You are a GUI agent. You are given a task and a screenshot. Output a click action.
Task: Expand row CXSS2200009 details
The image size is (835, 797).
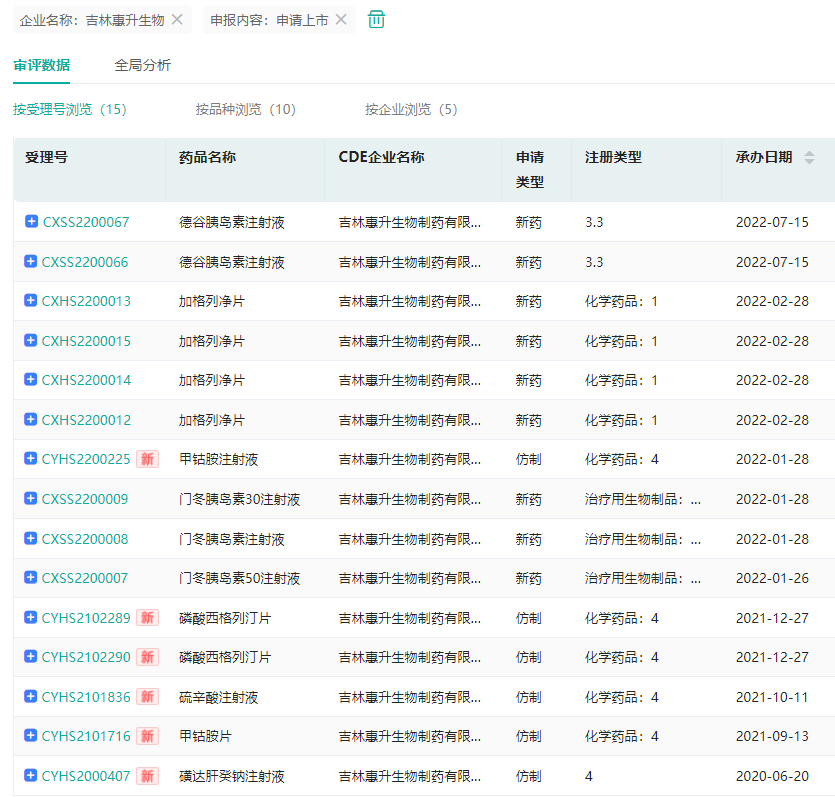[31, 499]
